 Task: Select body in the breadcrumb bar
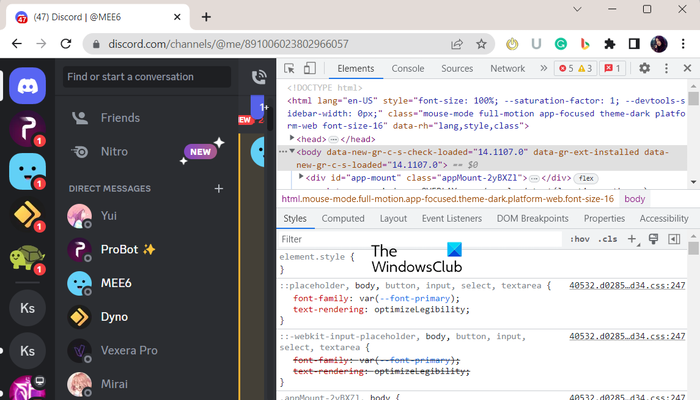634,199
